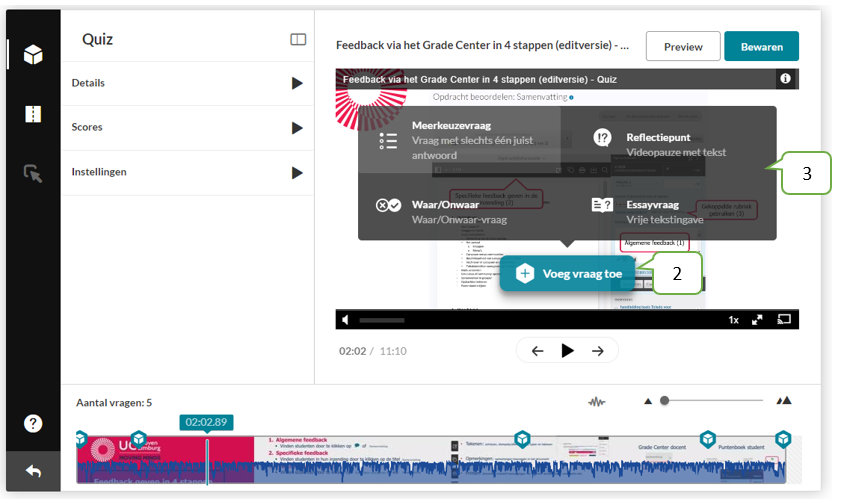Screen dimensions: 845x504
Task: Select quiz marker near Grade Center docent
Action: tap(708, 439)
